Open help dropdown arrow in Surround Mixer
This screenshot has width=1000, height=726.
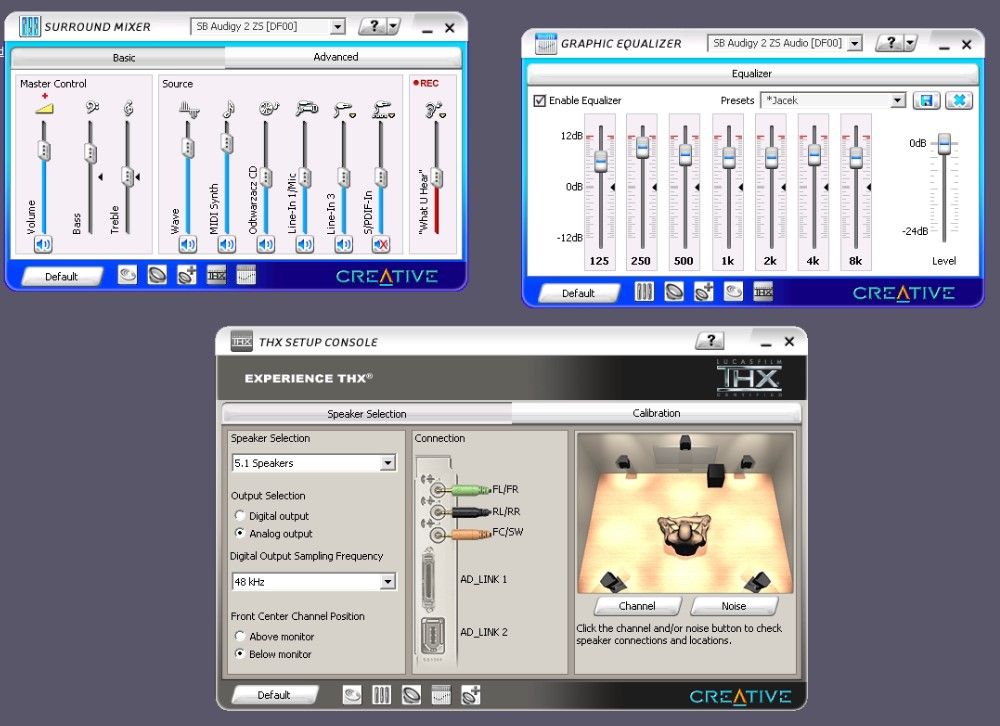(393, 26)
